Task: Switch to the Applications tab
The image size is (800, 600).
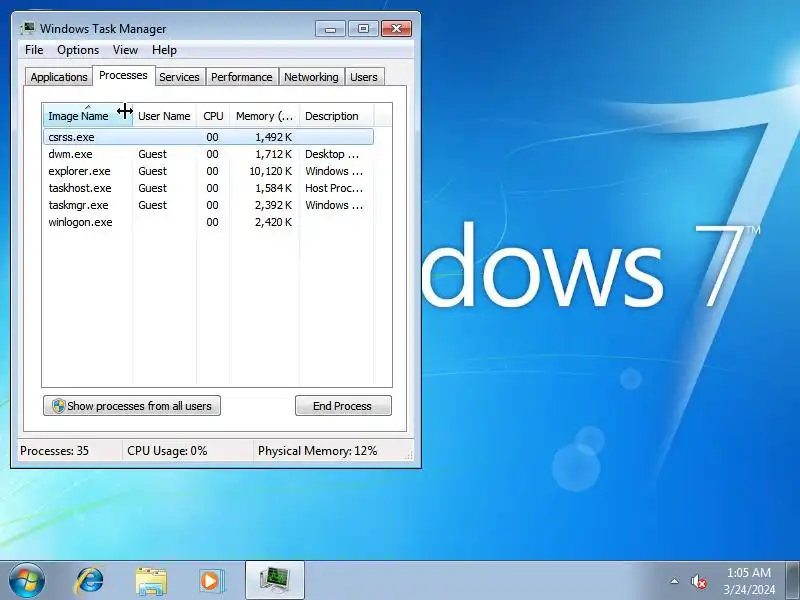Action: click(59, 77)
